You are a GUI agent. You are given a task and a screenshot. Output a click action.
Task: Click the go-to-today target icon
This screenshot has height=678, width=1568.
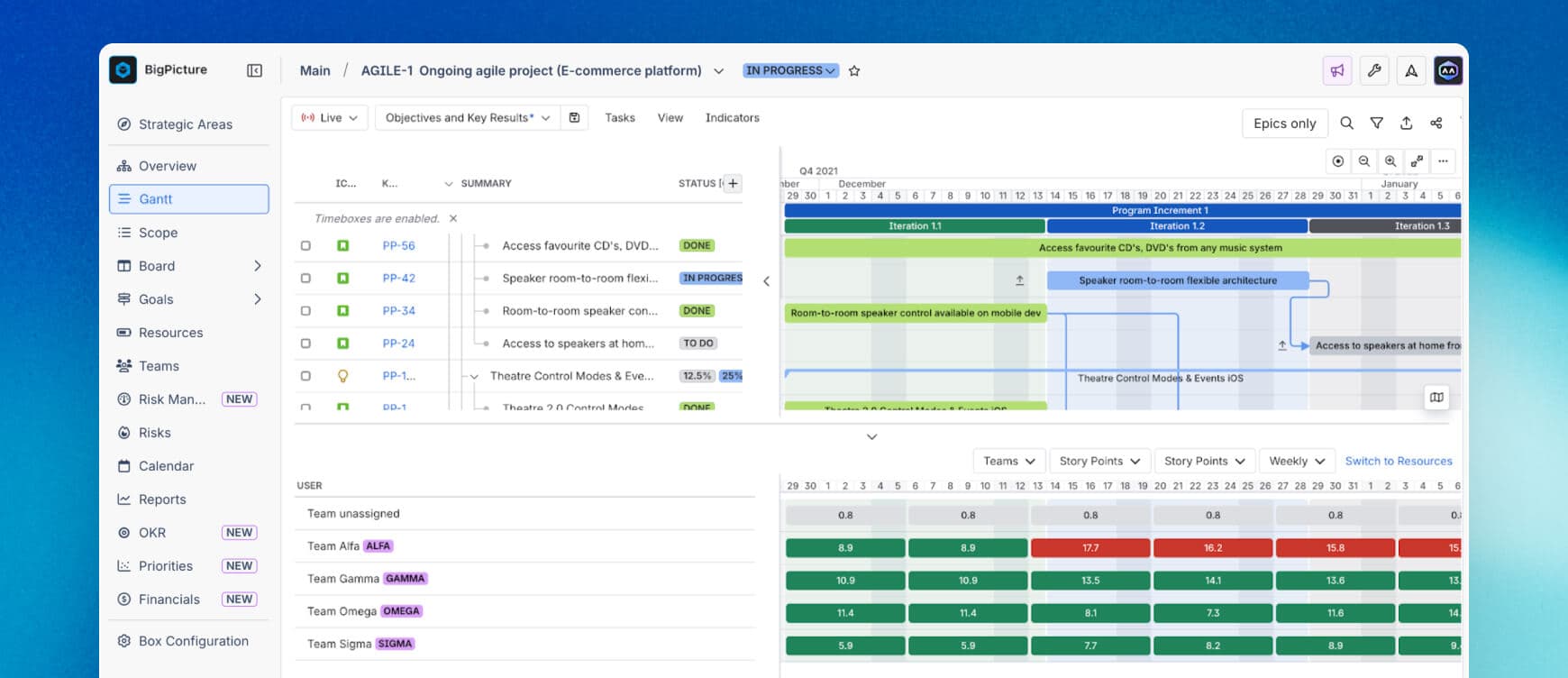[1338, 161]
